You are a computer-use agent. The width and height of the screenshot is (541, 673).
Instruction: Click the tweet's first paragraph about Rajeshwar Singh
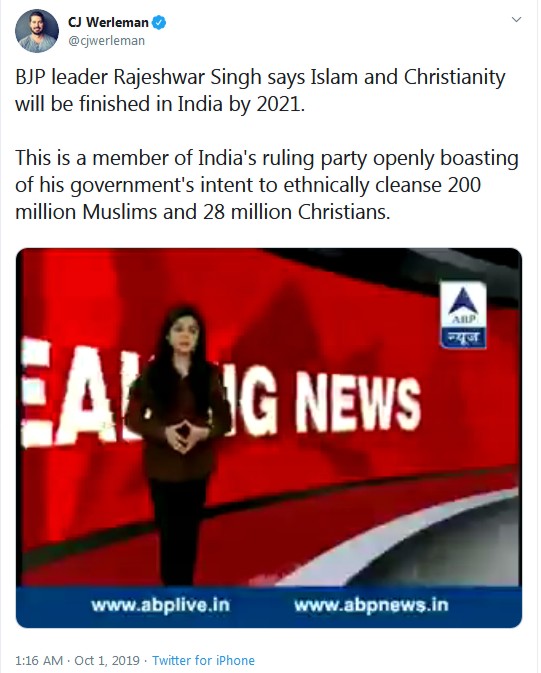point(261,91)
